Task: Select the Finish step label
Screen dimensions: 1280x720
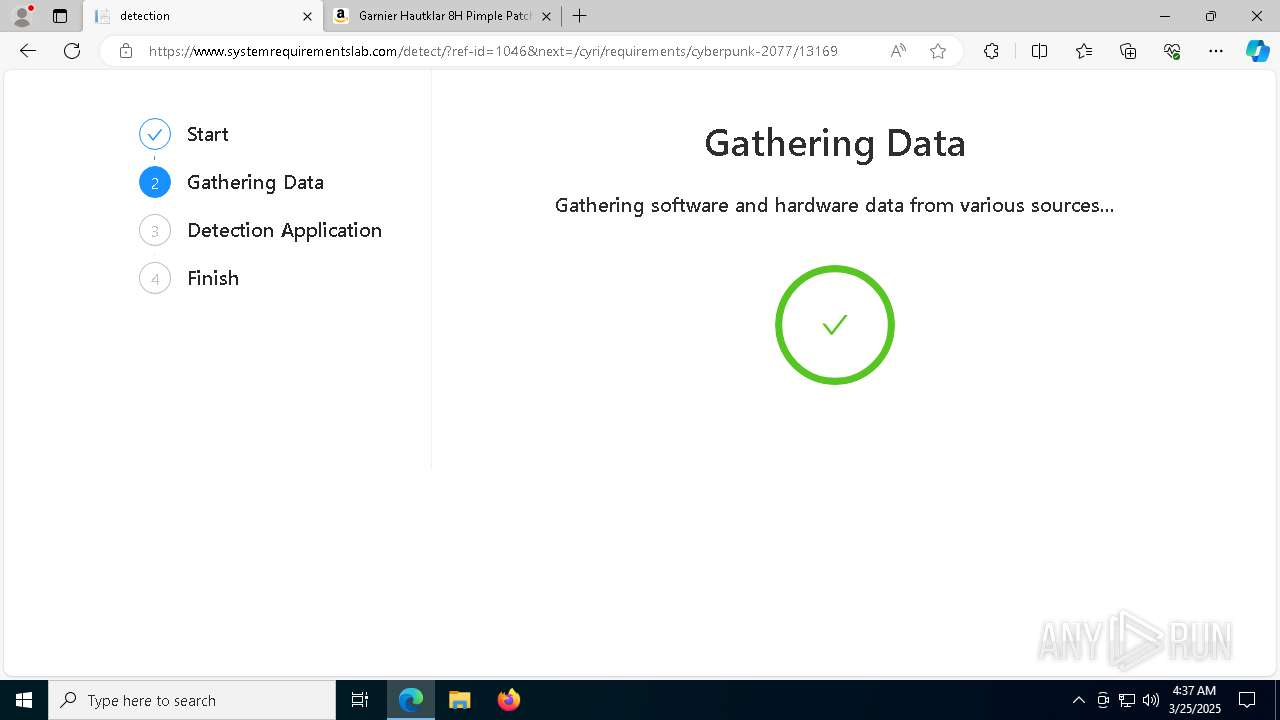Action: [213, 278]
